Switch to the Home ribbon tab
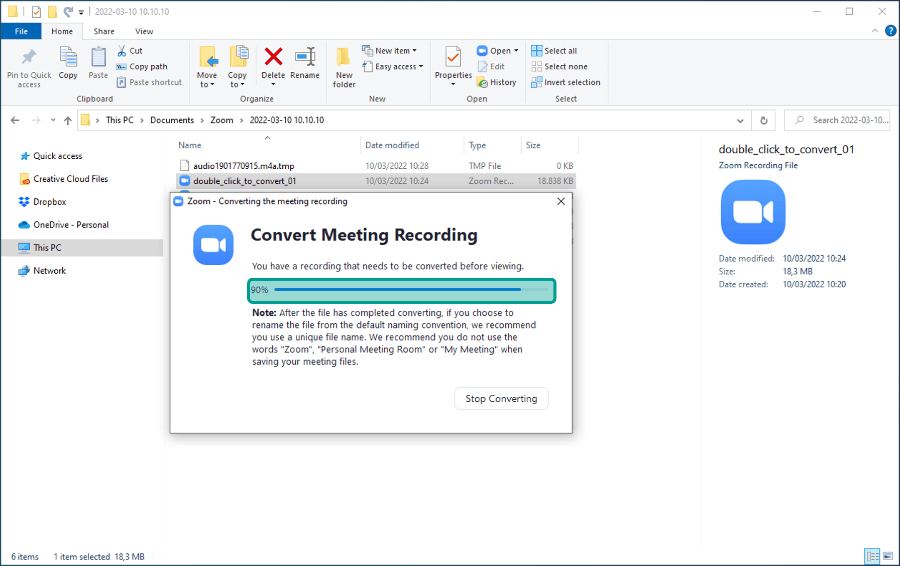The width and height of the screenshot is (900, 566). click(x=62, y=31)
